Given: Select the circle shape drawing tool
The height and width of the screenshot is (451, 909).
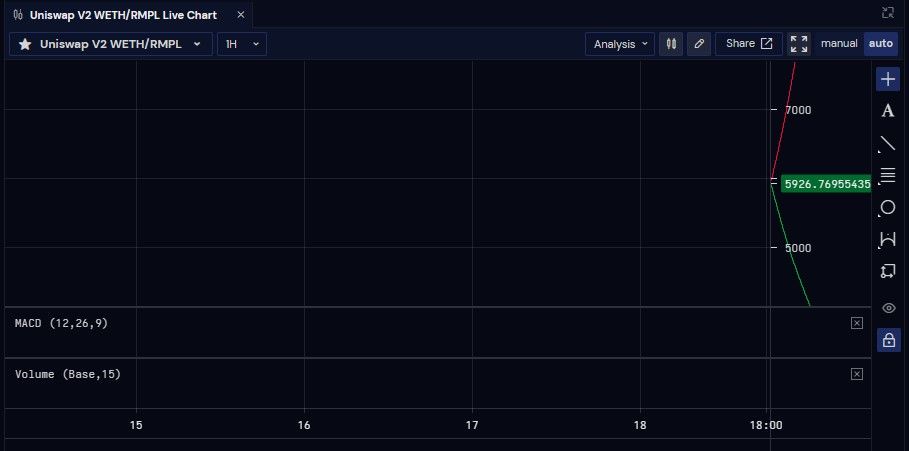Looking at the screenshot, I should pyautogui.click(x=888, y=208).
